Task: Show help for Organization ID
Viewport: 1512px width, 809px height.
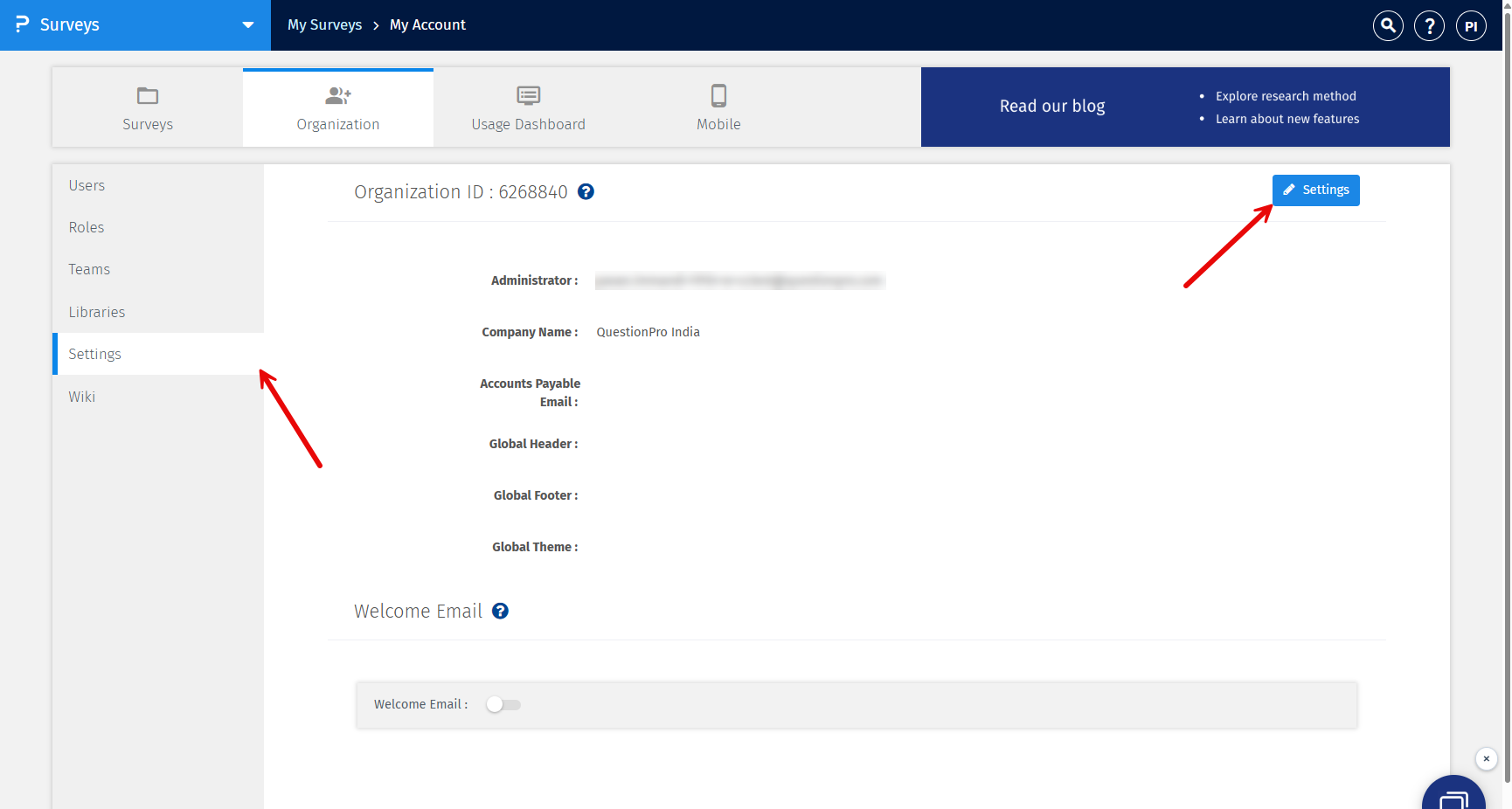Action: (x=586, y=191)
